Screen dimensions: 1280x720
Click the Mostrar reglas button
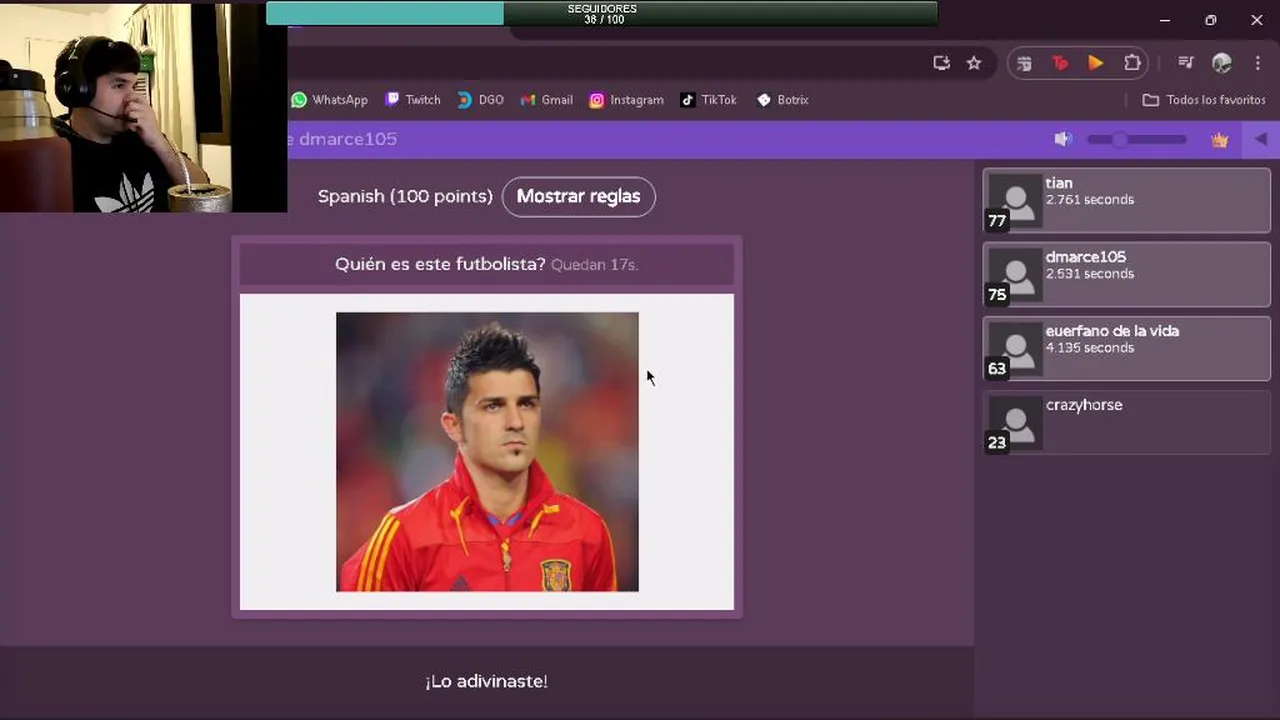point(578,196)
